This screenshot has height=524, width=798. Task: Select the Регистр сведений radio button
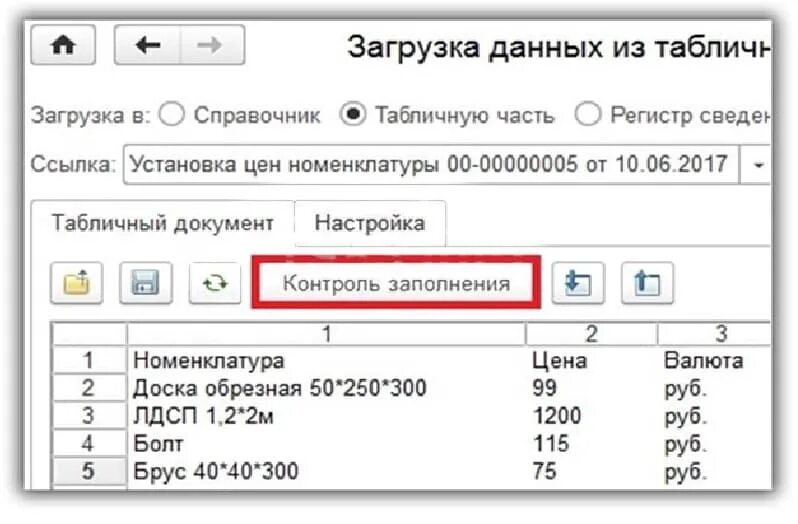pyautogui.click(x=588, y=114)
